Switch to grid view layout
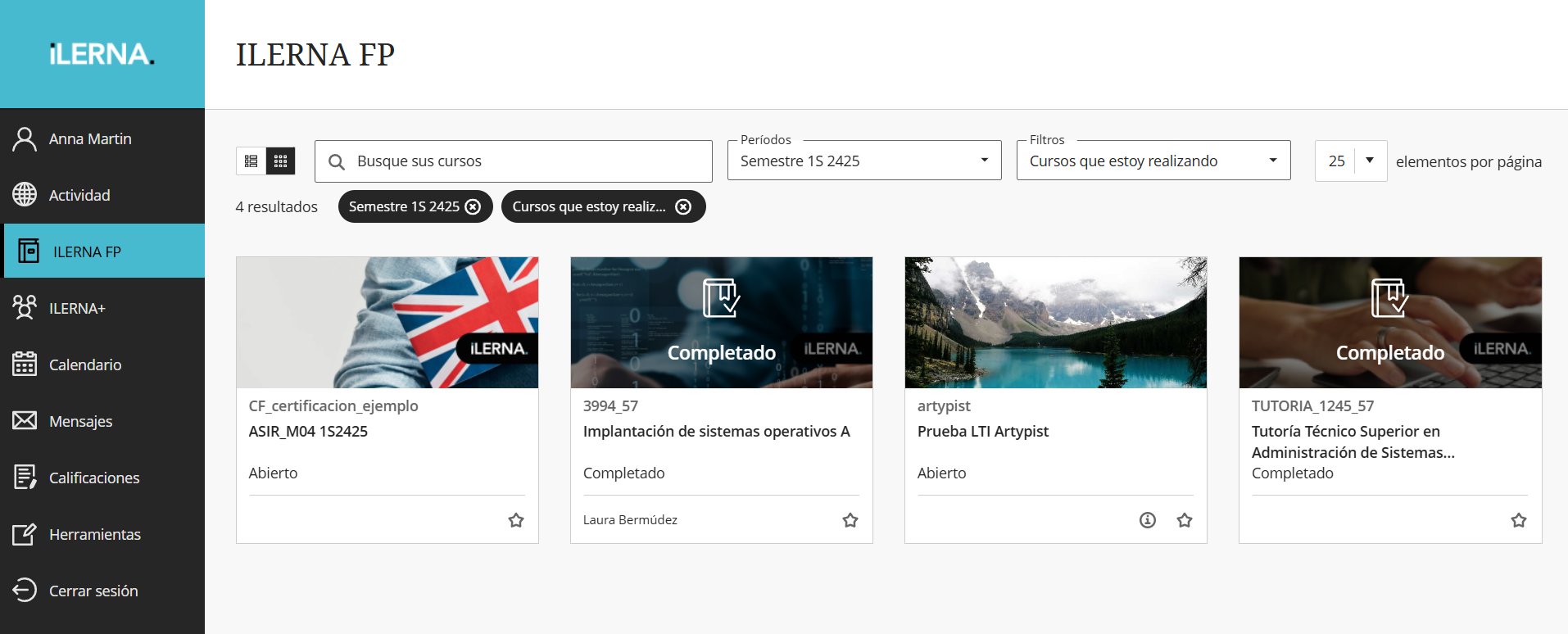1568x634 pixels. point(280,161)
